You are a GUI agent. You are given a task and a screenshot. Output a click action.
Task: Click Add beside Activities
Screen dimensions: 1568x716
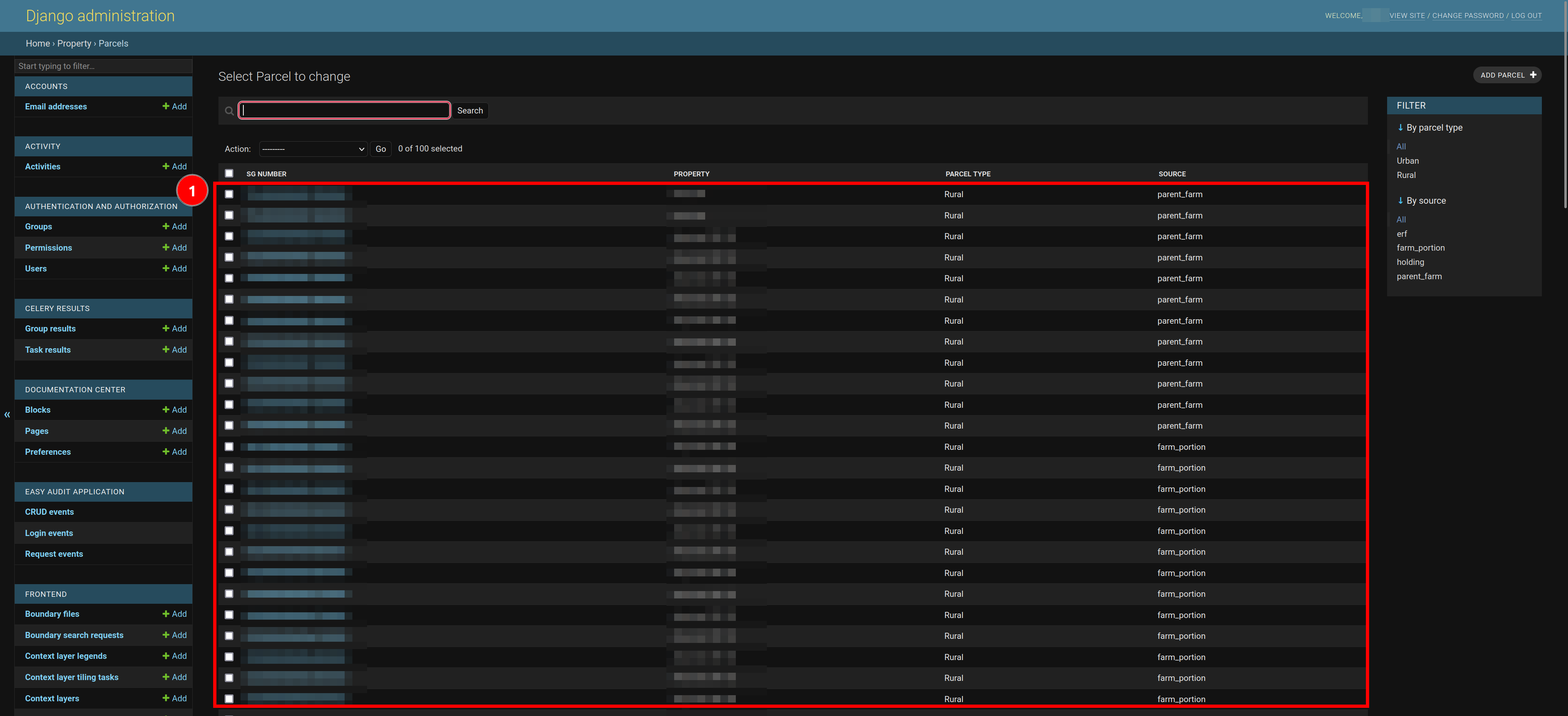[x=174, y=166]
